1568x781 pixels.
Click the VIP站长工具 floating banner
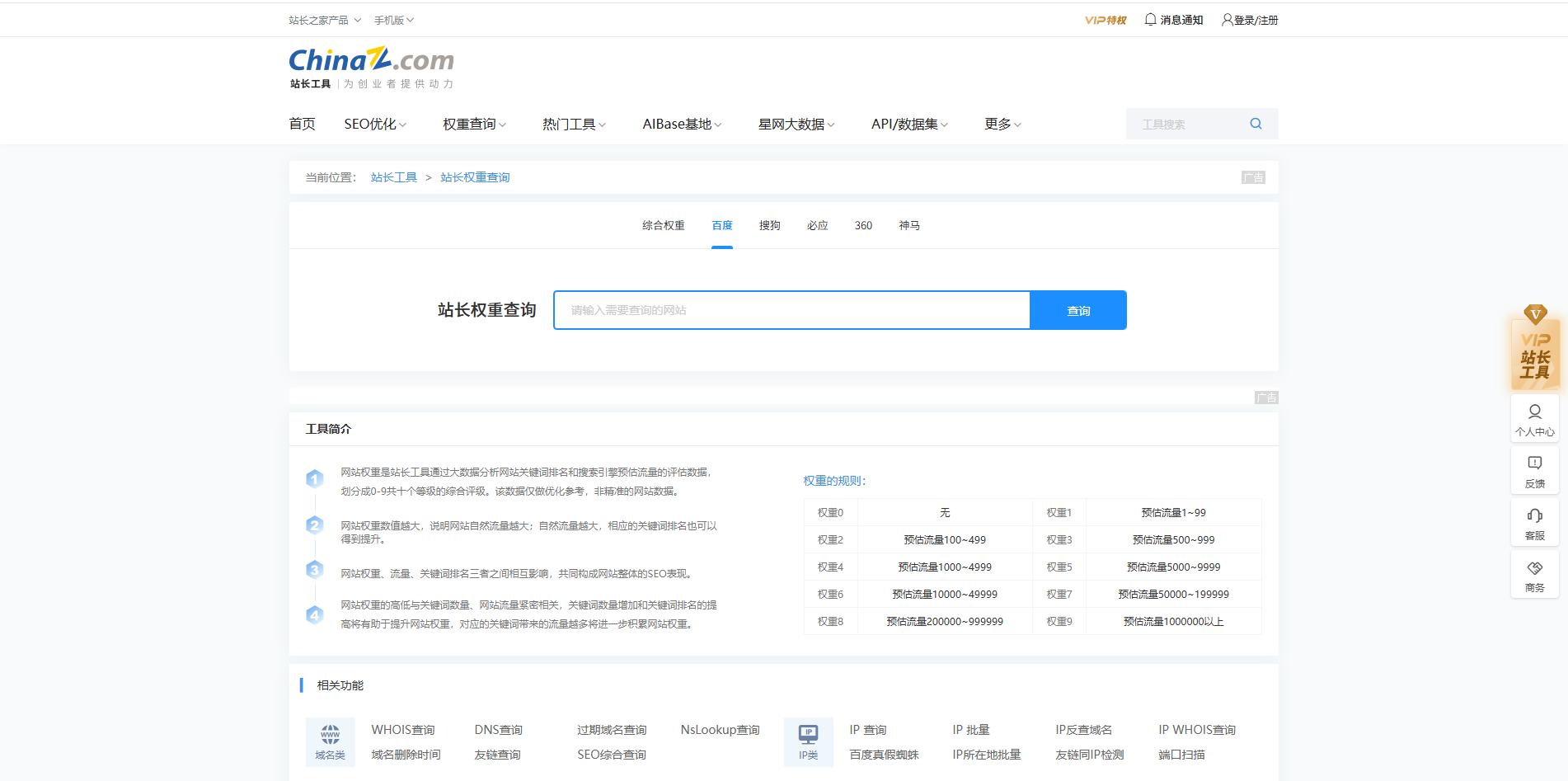tap(1534, 355)
